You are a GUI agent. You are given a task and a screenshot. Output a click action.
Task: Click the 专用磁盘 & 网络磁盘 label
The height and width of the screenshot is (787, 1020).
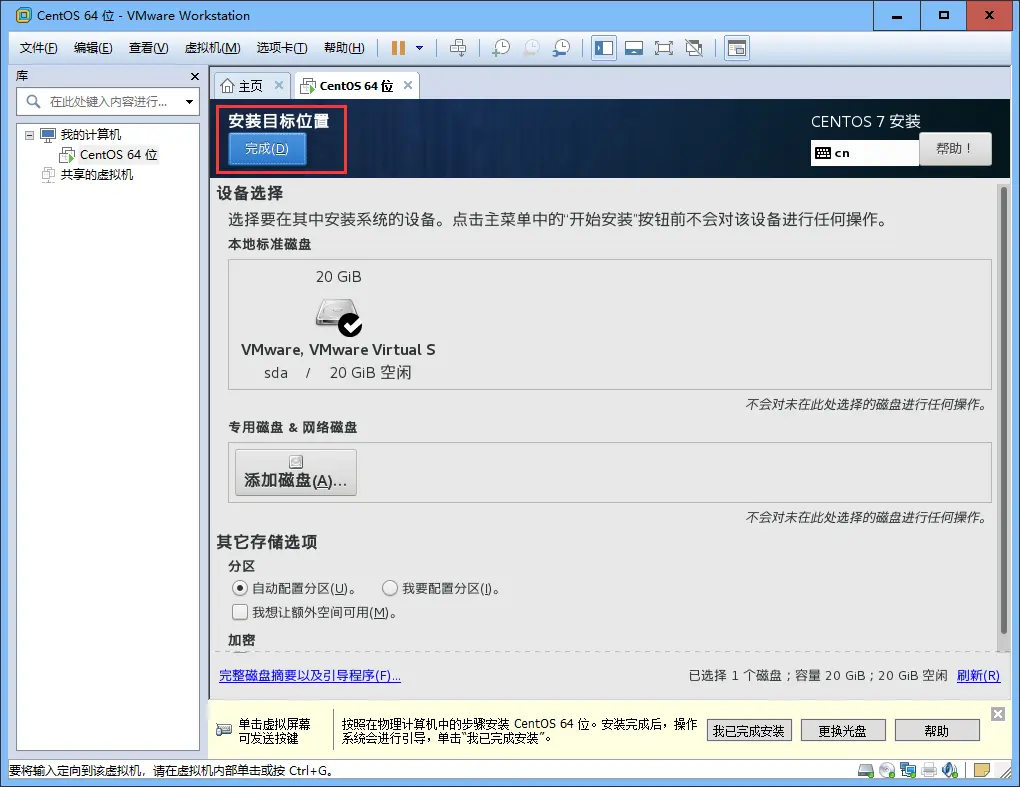(293, 427)
